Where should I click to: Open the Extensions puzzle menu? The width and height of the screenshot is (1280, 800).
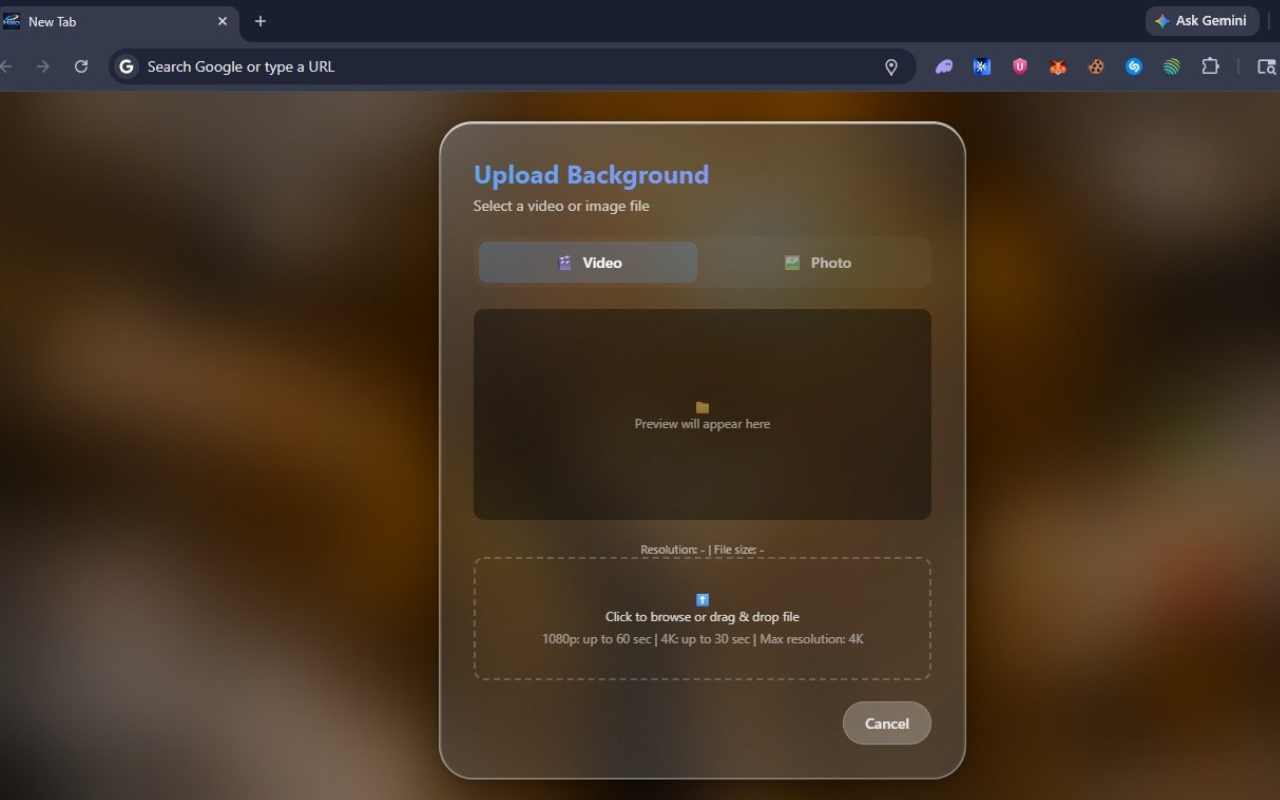pyautogui.click(x=1210, y=67)
